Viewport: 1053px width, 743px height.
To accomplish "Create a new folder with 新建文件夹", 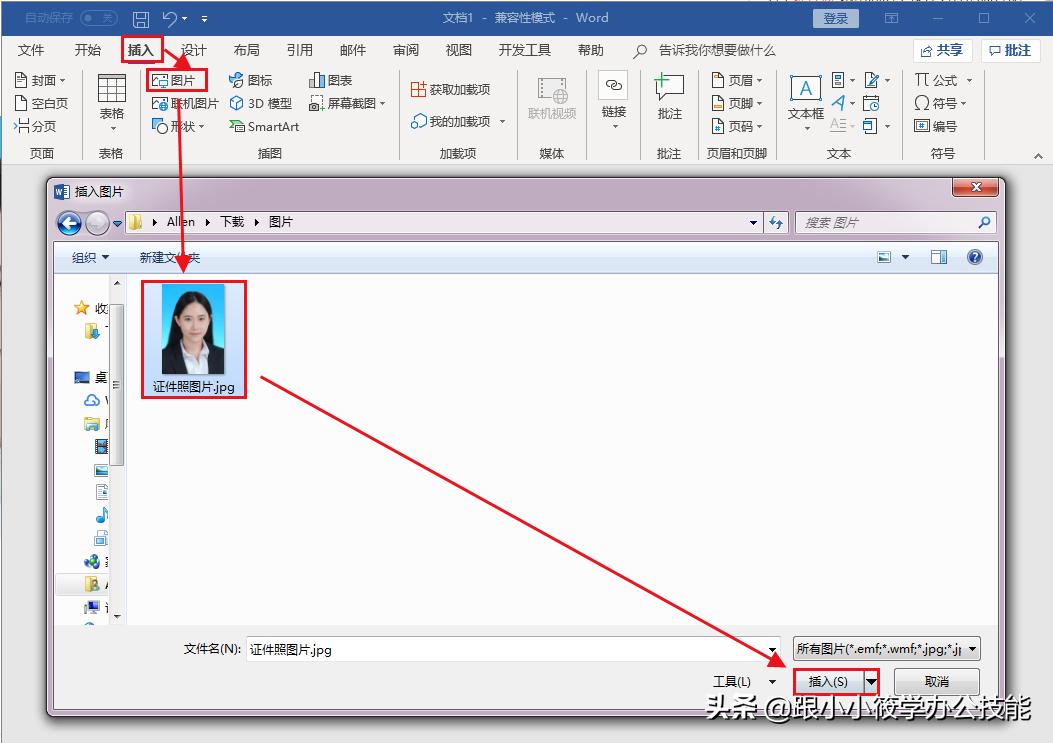I will (x=169, y=256).
